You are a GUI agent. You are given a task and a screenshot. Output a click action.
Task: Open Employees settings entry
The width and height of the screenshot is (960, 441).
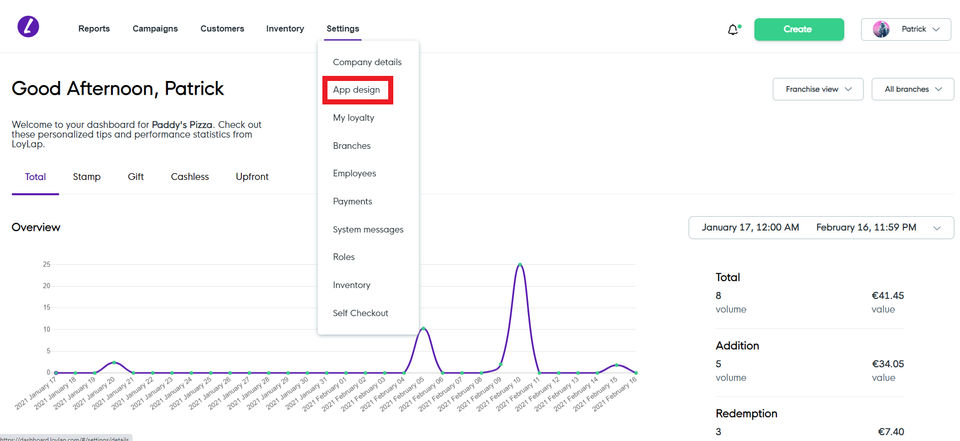pyautogui.click(x=354, y=174)
